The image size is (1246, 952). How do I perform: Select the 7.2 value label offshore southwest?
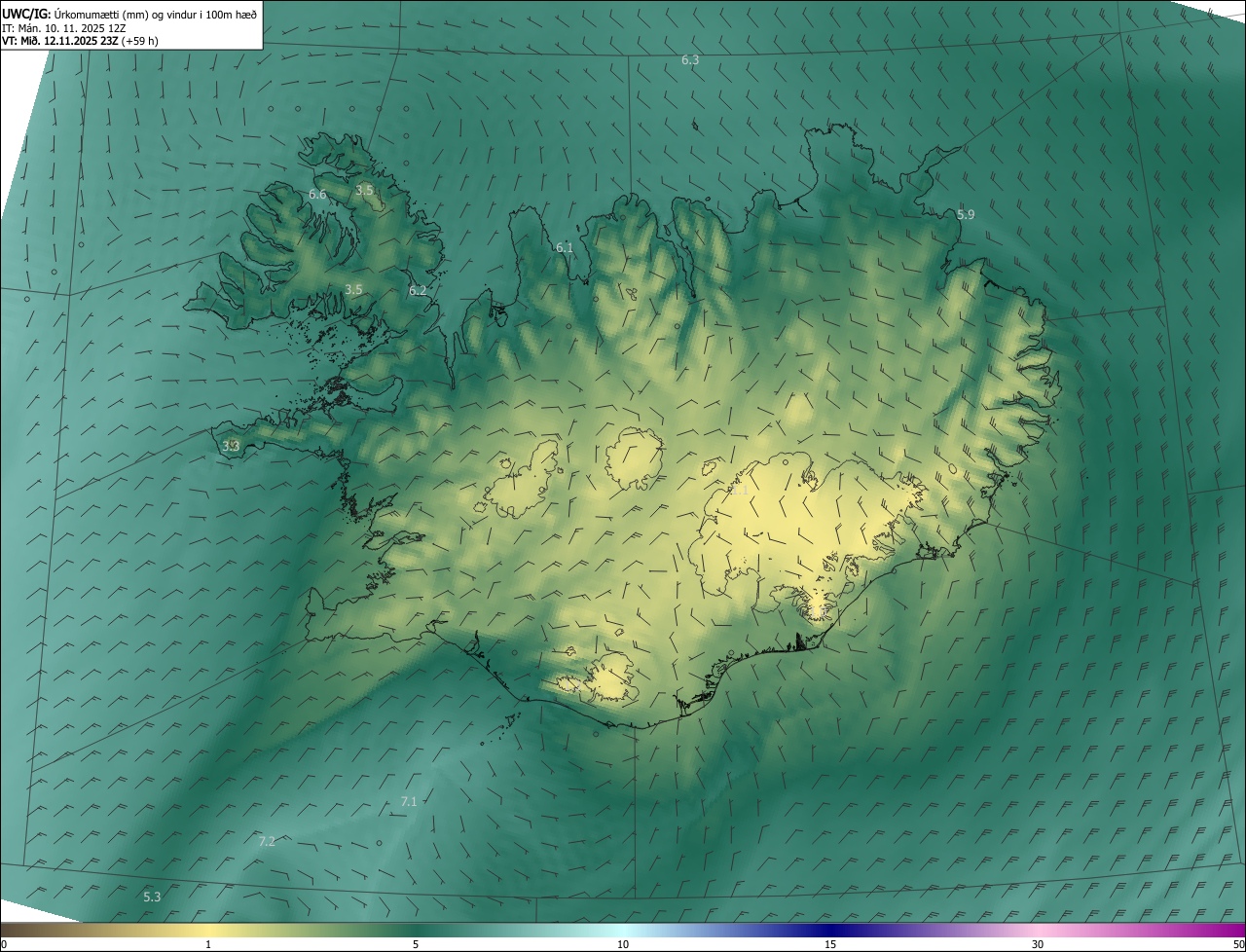[x=267, y=842]
